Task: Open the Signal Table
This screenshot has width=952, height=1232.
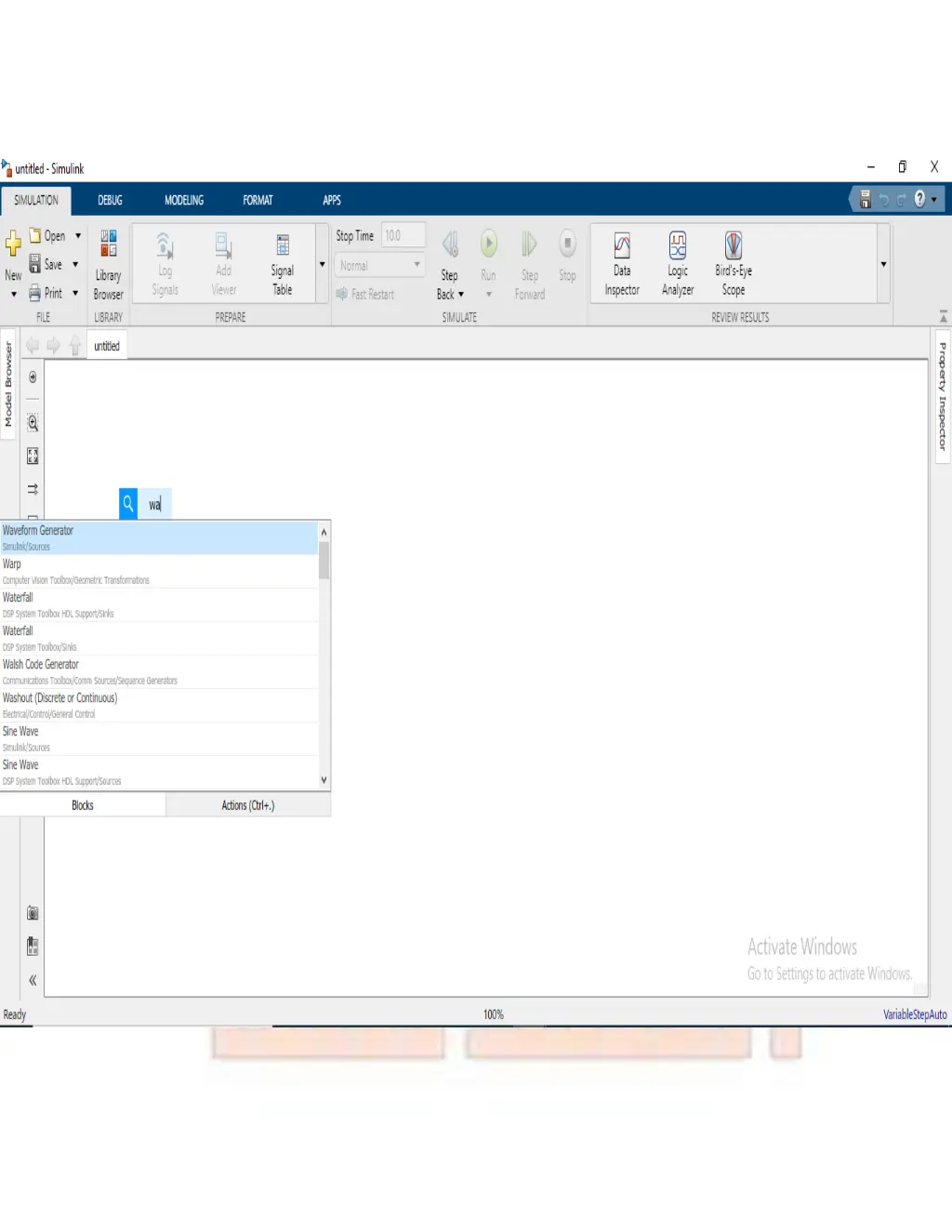Action: (x=282, y=265)
